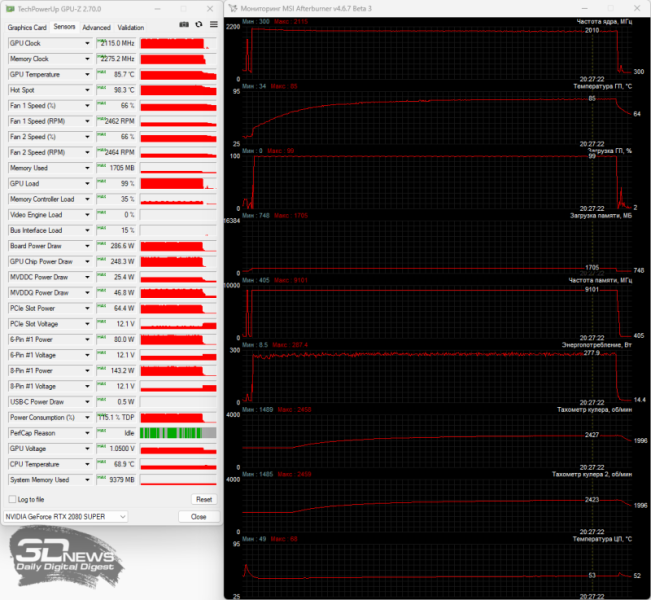This screenshot has width=651, height=600.
Task: Click the Close button in GPU-Z
Action: tap(198, 517)
